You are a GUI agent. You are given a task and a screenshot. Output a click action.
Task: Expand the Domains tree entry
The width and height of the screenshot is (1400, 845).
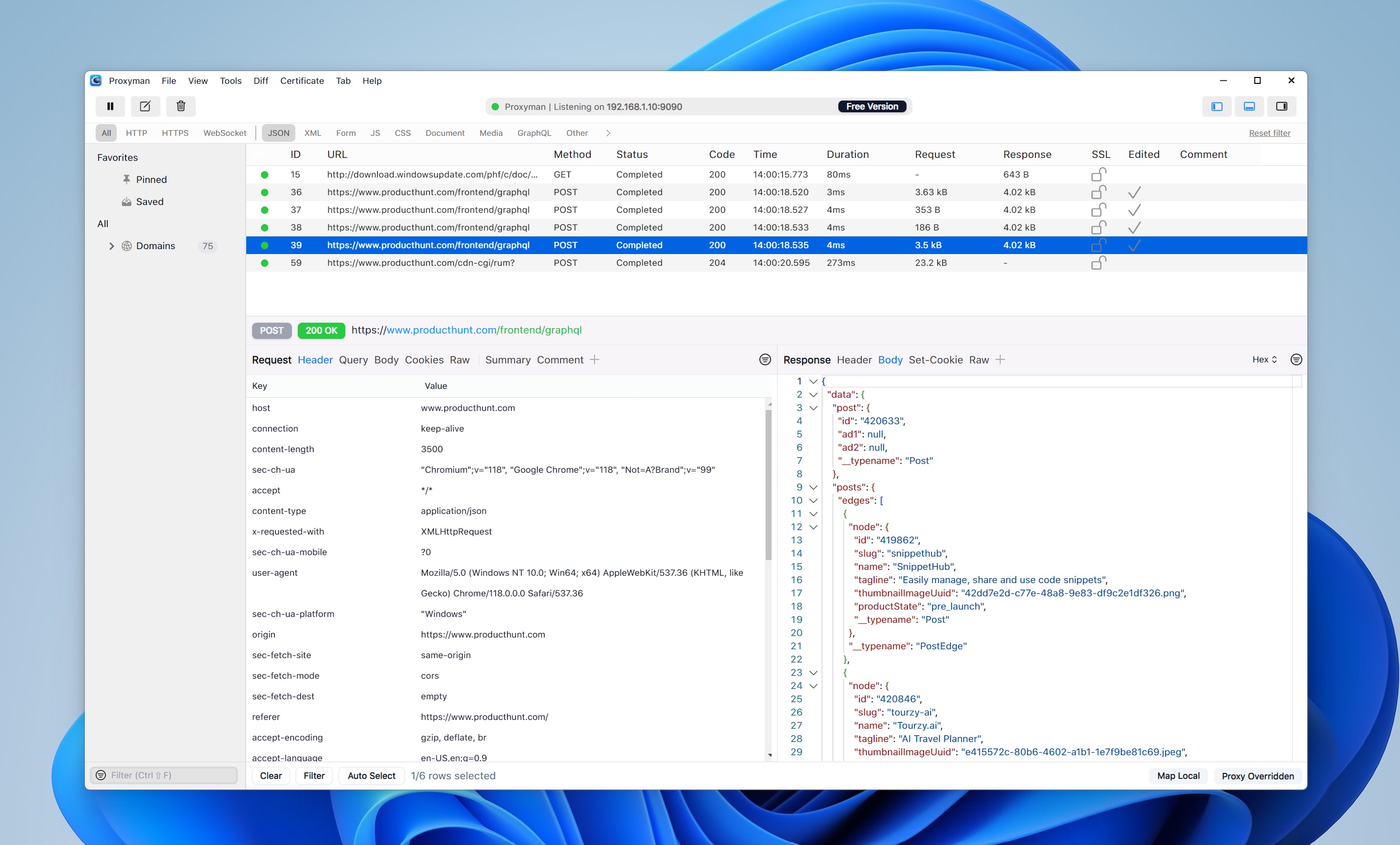(x=111, y=245)
